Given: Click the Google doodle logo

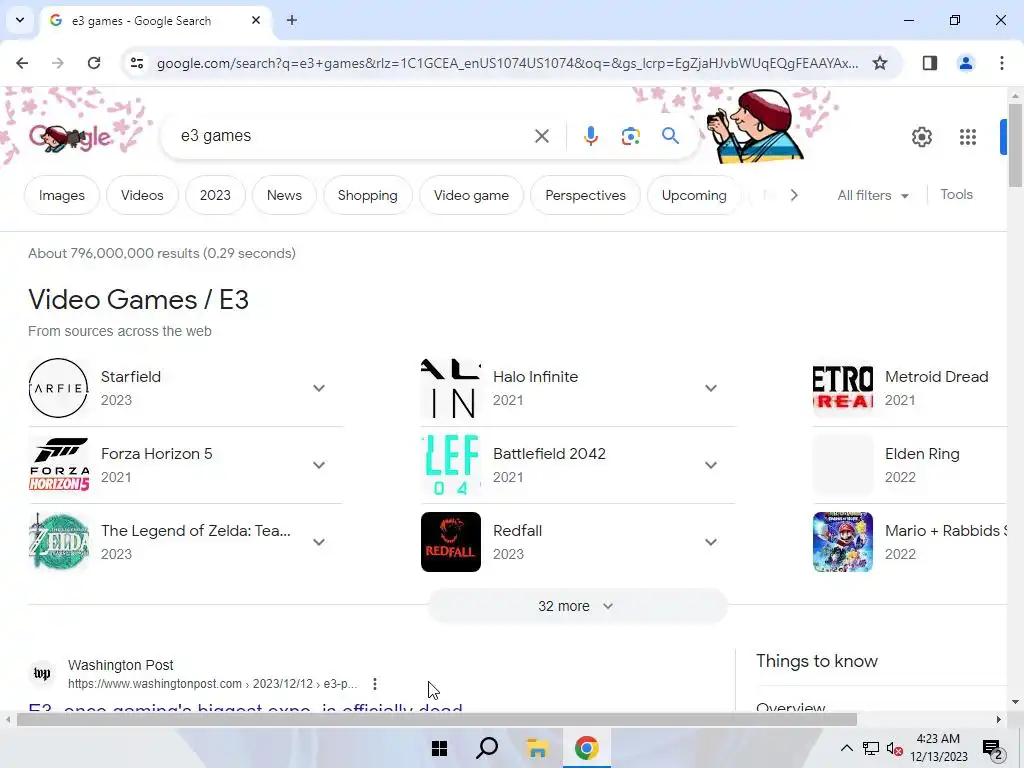Looking at the screenshot, I should click(x=70, y=137).
